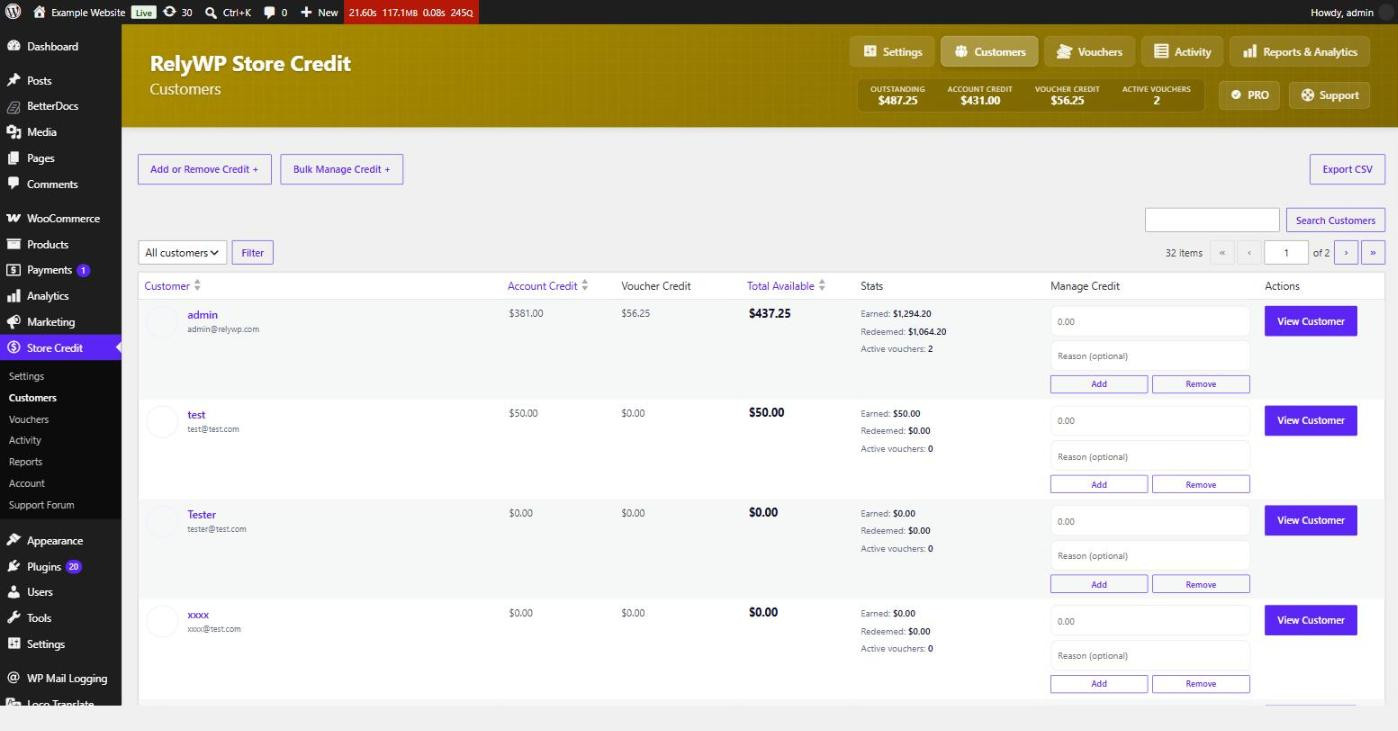This screenshot has width=1398, height=731.
Task: View Customer for admin row
Action: pyautogui.click(x=1311, y=321)
